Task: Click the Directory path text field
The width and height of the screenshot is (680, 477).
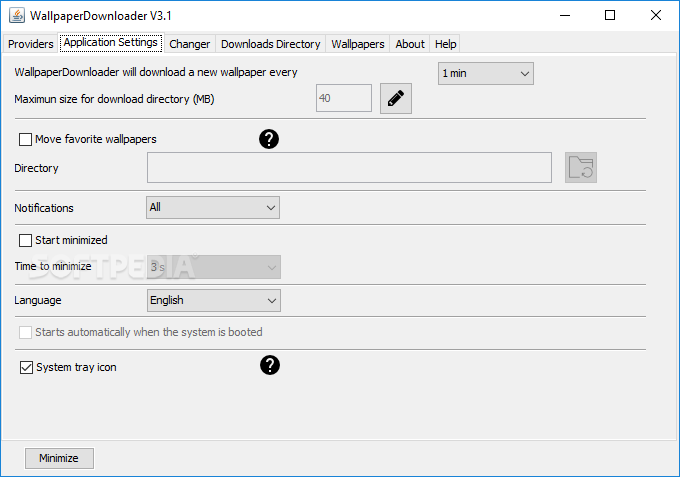Action: click(350, 167)
